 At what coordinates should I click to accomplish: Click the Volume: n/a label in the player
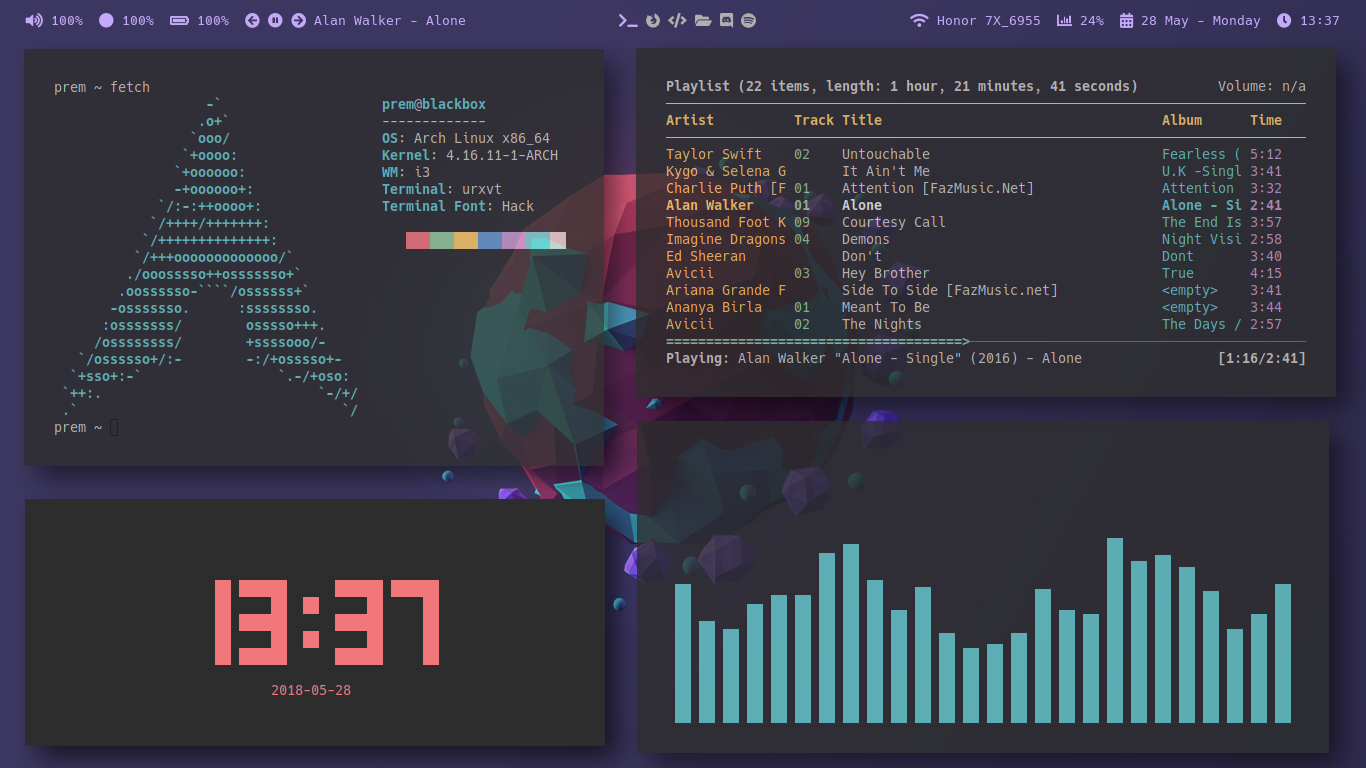click(1261, 86)
